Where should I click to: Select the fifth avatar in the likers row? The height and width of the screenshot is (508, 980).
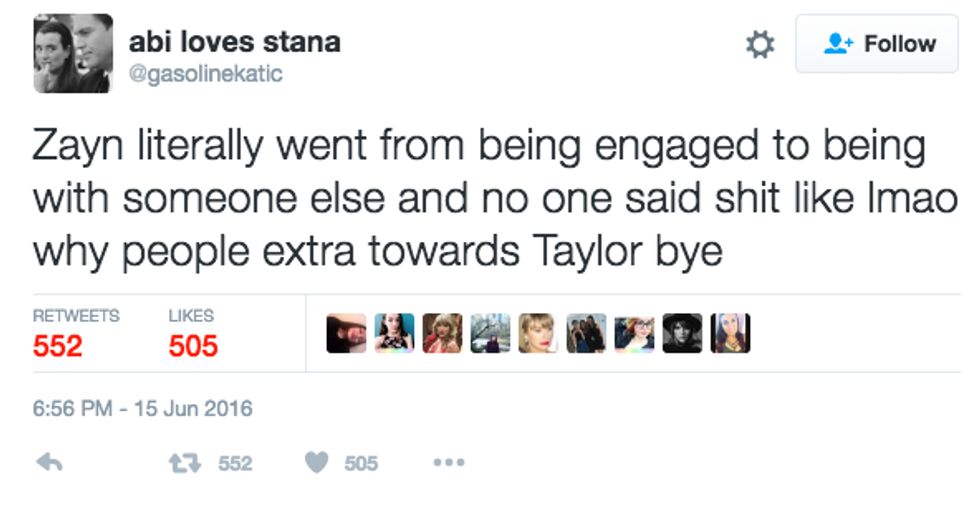pos(538,333)
